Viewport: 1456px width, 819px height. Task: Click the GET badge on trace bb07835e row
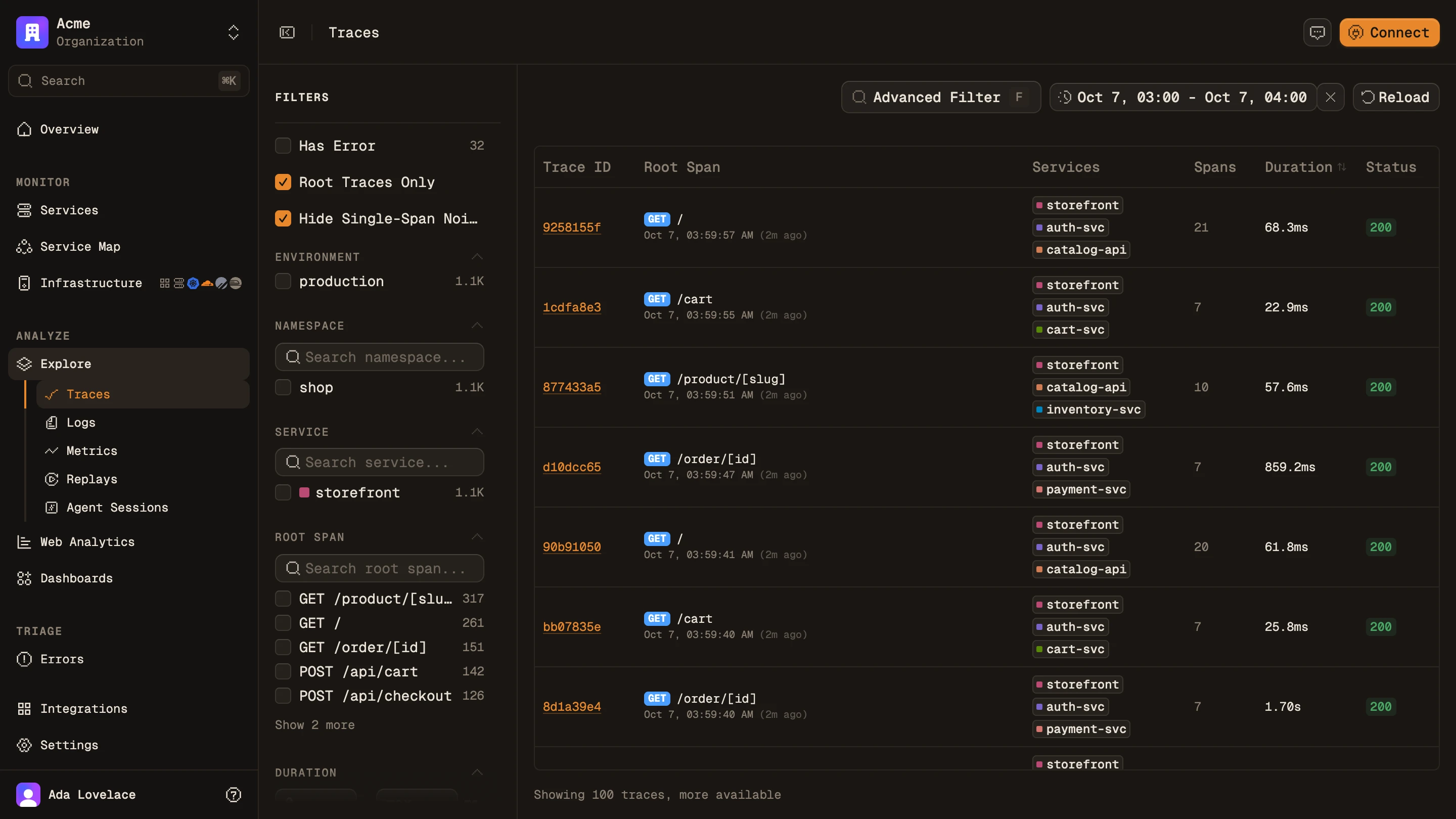pos(657,619)
